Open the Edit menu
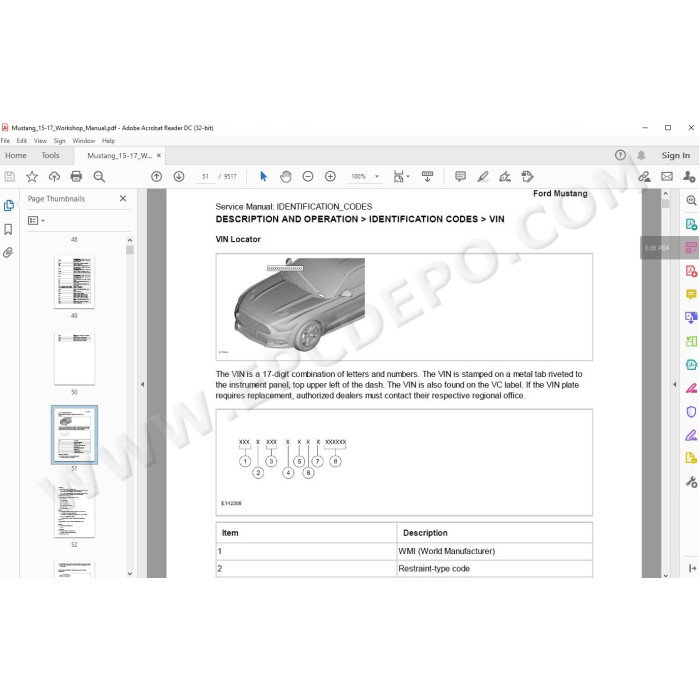Screen dimensions: 700x700 coord(21,141)
